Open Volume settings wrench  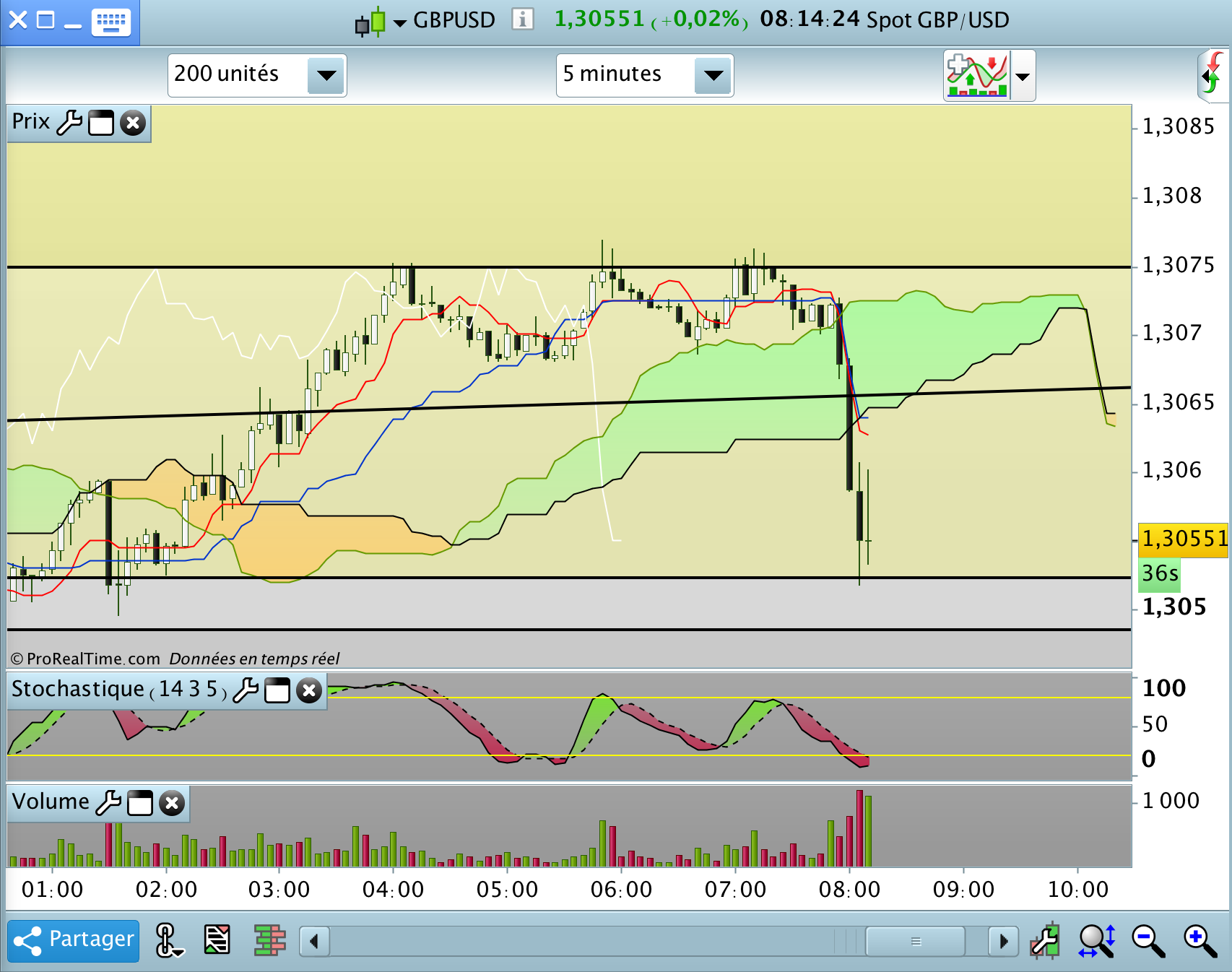[108, 802]
